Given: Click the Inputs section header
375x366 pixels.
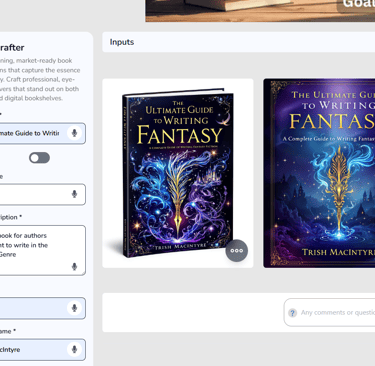Looking at the screenshot, I should 238,42.
